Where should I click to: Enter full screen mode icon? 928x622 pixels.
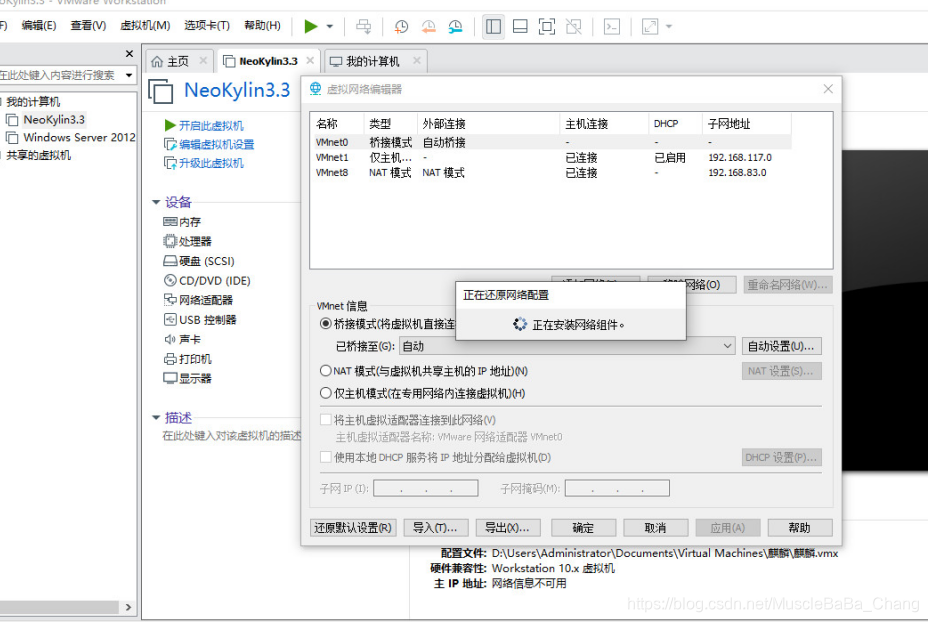click(x=547, y=27)
